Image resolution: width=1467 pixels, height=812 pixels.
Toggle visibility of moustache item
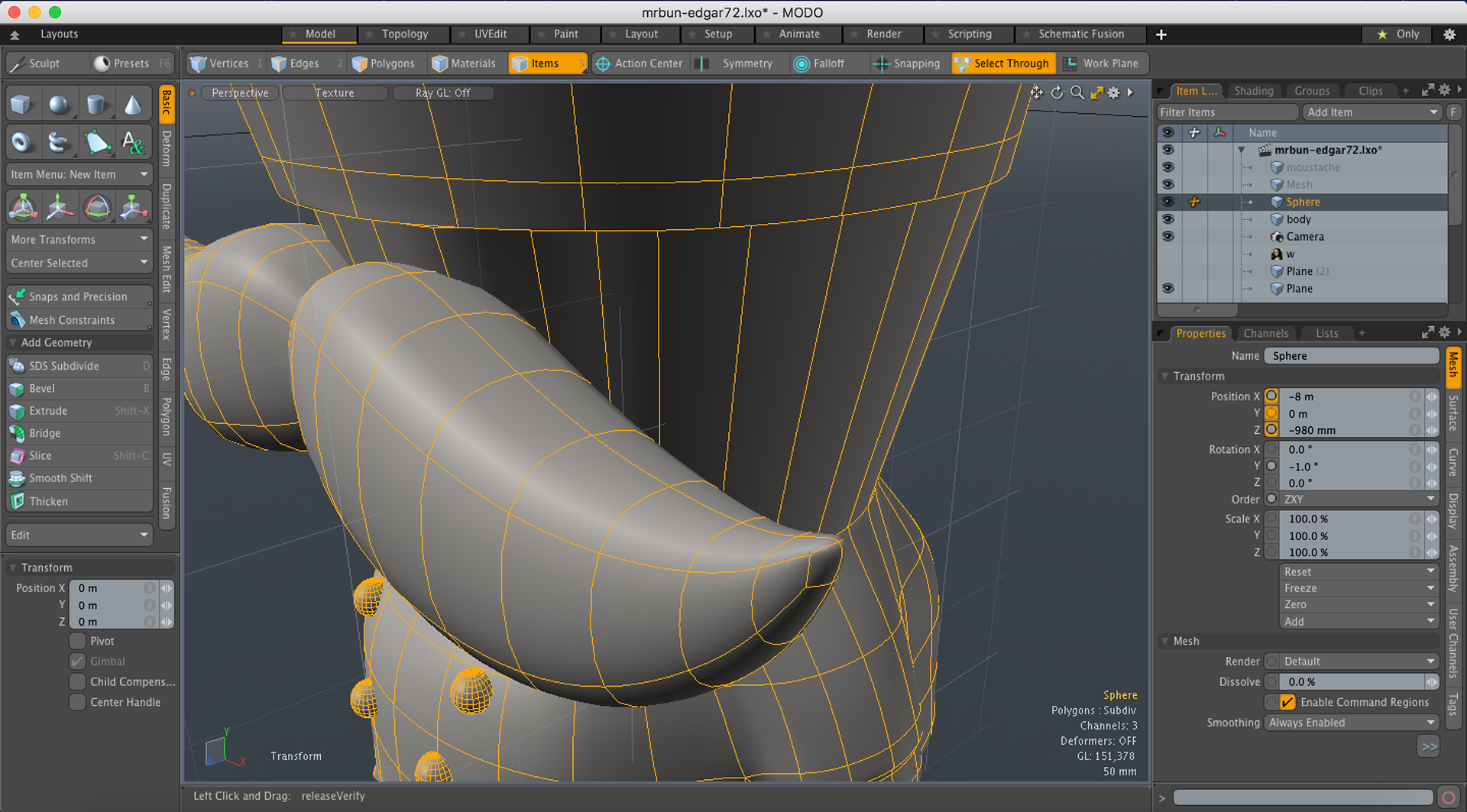tap(1167, 167)
